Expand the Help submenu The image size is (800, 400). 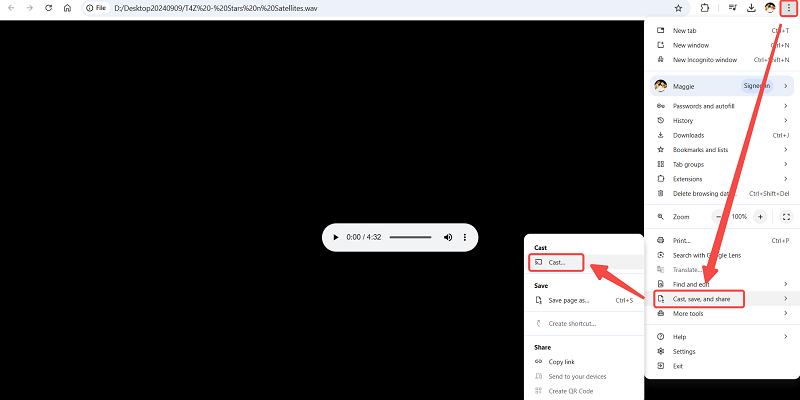coord(722,337)
